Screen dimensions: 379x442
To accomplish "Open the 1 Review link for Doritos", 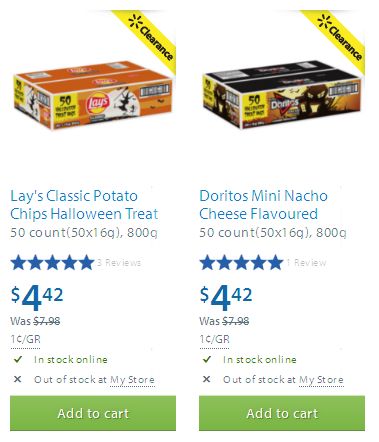I will [x=306, y=263].
